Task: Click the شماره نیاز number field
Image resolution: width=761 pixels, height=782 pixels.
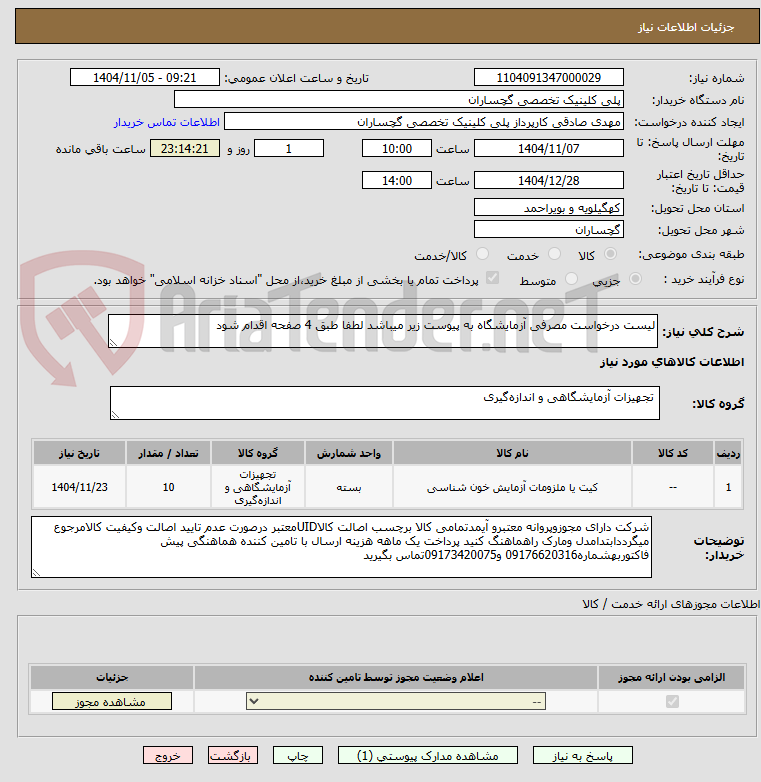Action: coord(549,78)
